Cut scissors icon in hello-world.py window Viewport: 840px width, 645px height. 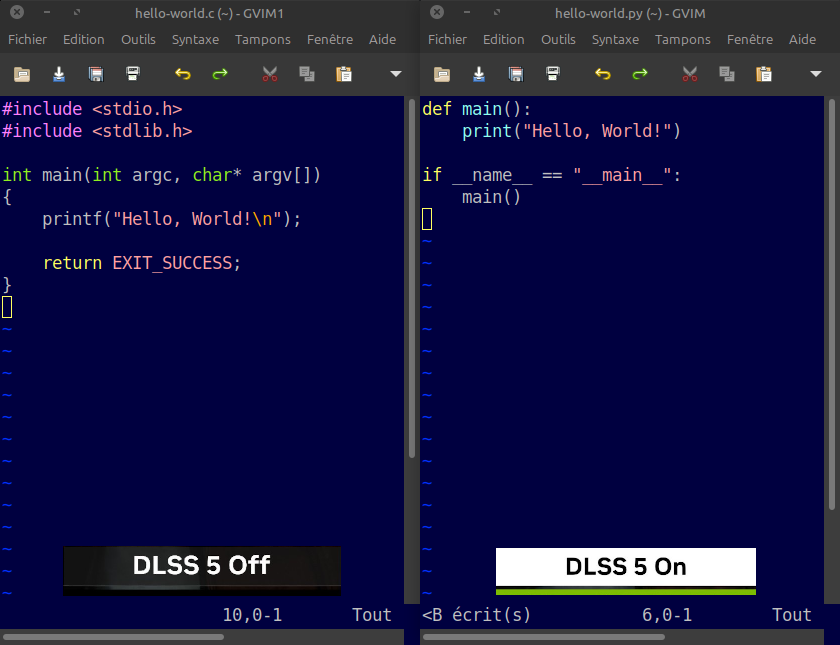coord(690,74)
